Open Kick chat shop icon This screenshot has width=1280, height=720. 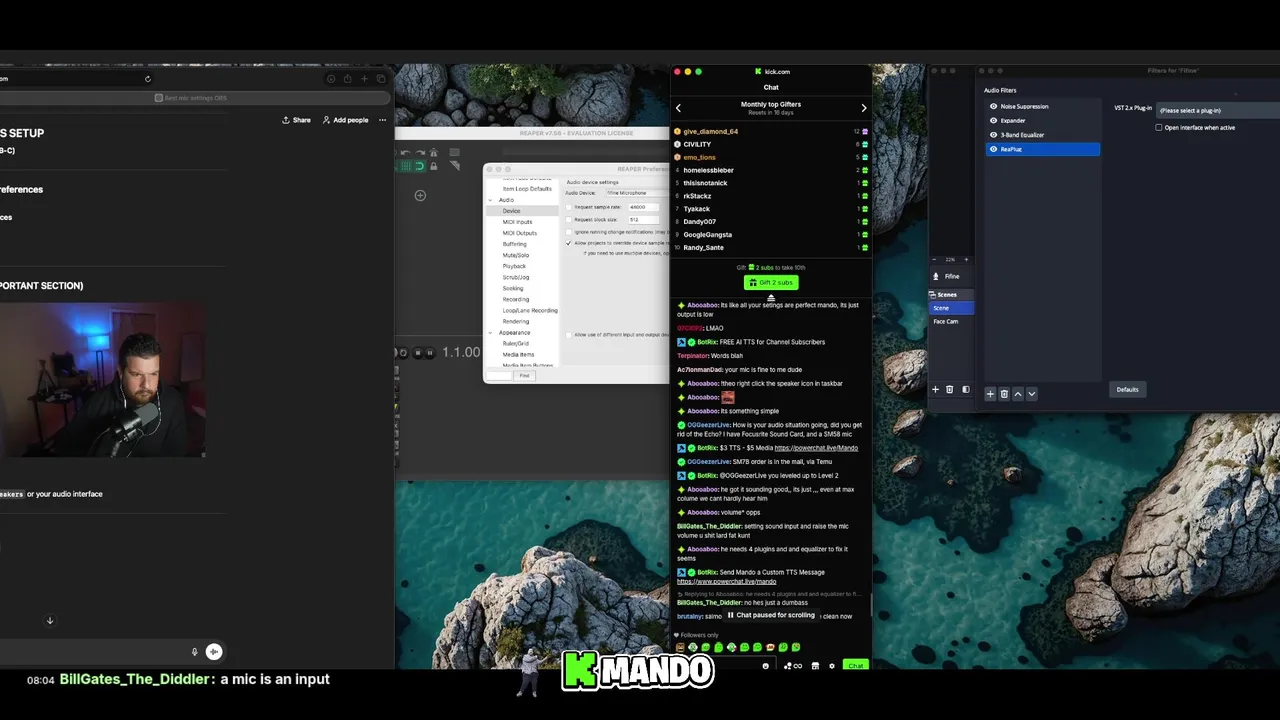815,666
